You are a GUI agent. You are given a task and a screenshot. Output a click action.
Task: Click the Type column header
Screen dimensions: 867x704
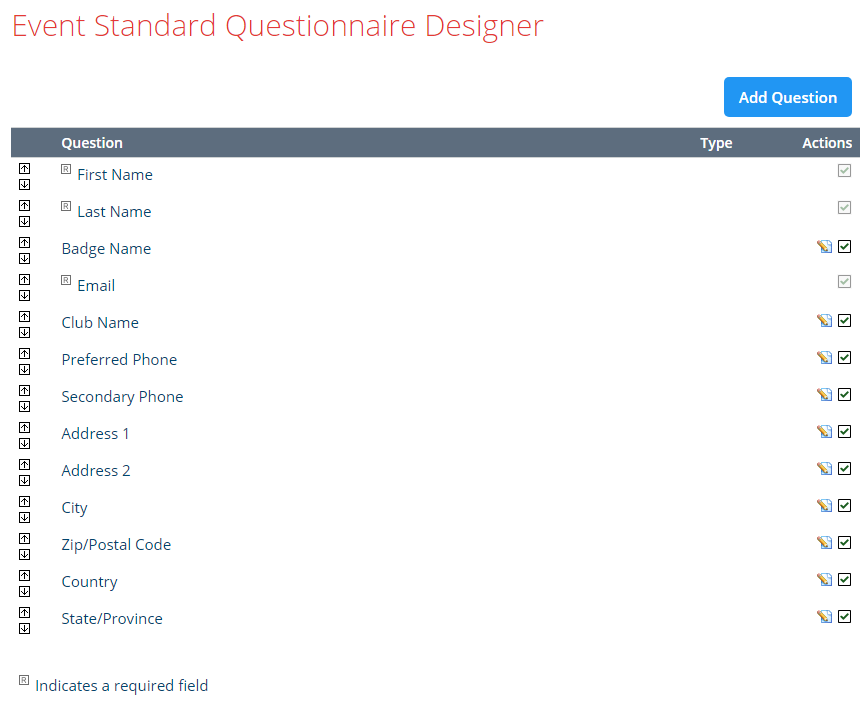click(x=716, y=143)
